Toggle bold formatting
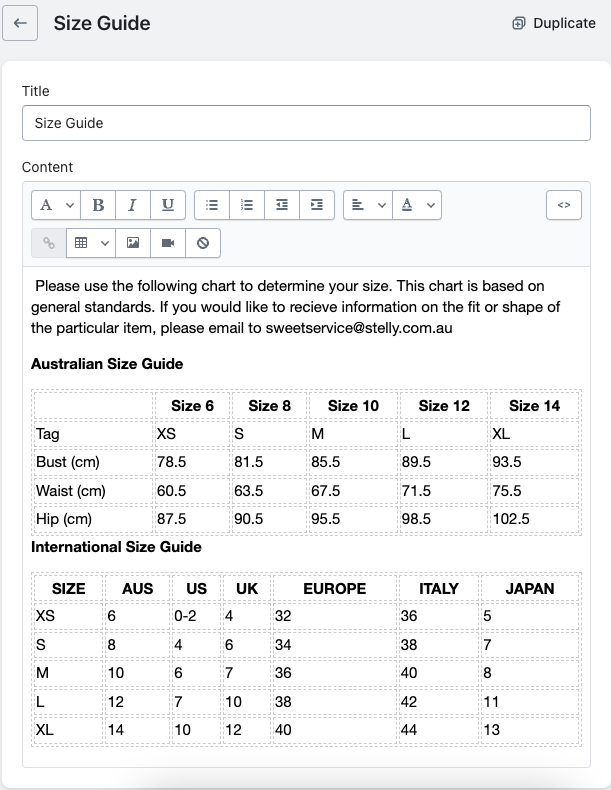Screen dimensions: 611x790 tap(98, 205)
